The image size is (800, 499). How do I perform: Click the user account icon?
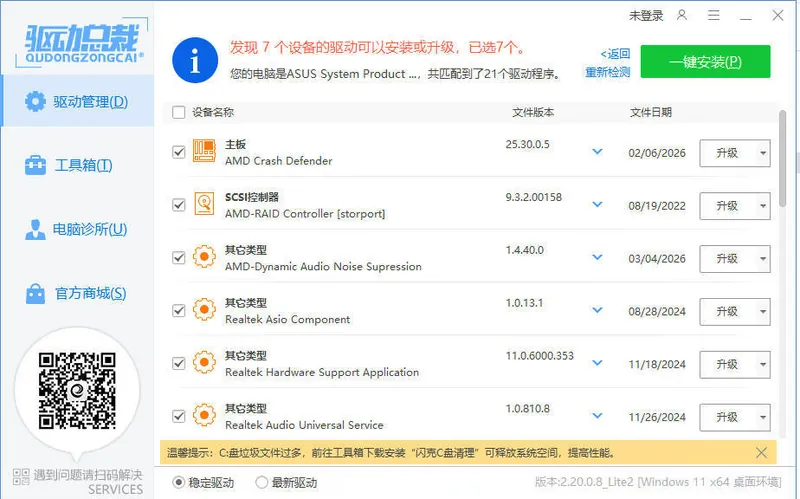point(682,15)
